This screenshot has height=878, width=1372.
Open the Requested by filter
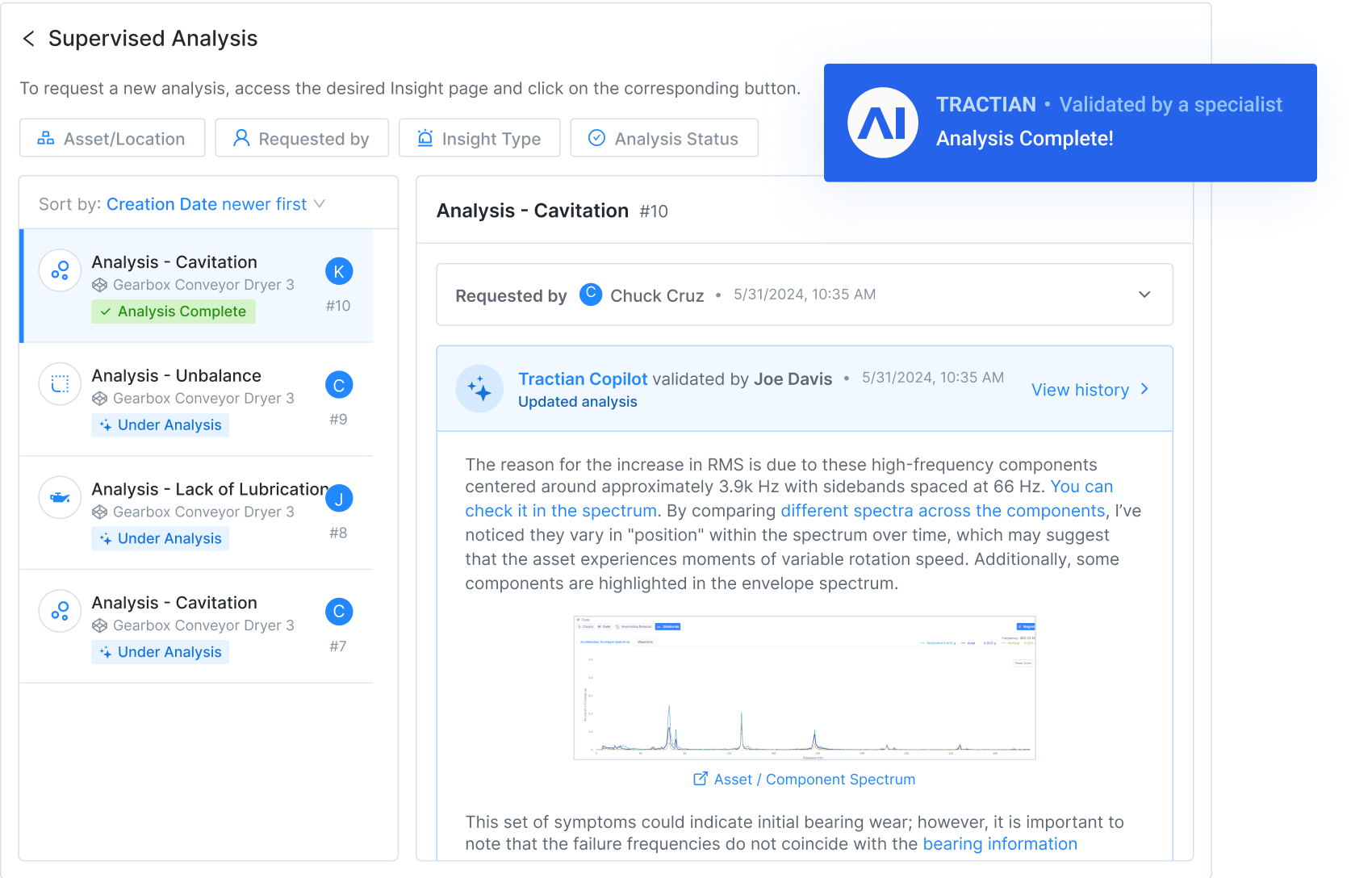[302, 138]
